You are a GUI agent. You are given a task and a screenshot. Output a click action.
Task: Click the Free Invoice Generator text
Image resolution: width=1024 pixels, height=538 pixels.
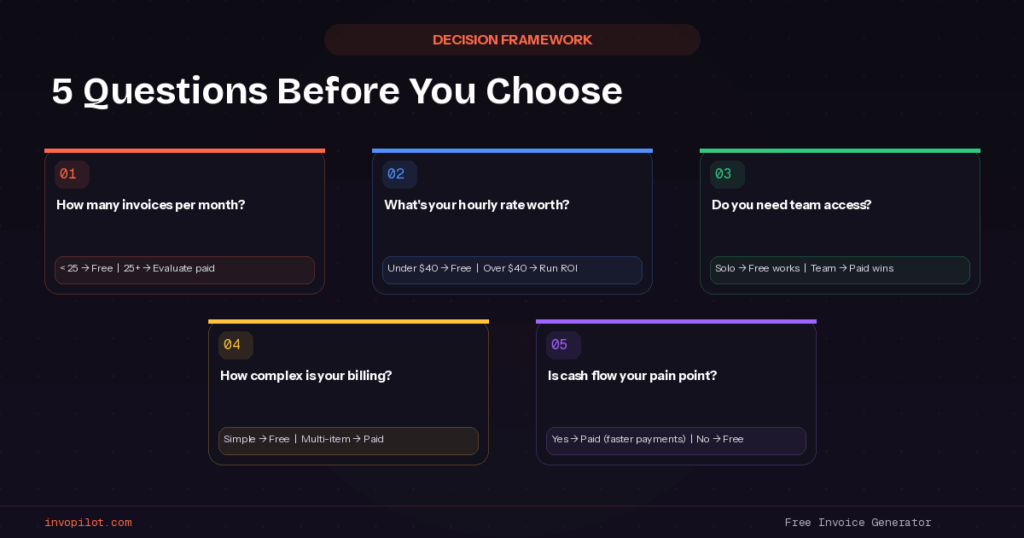point(857,522)
